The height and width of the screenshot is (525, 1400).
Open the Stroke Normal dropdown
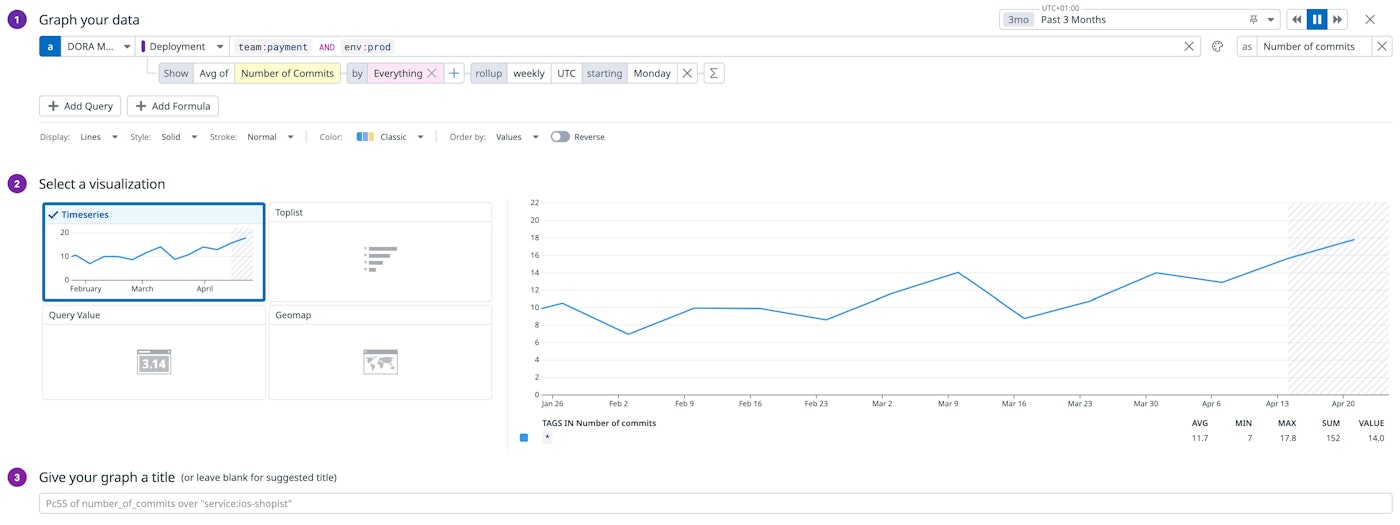pyautogui.click(x=270, y=137)
